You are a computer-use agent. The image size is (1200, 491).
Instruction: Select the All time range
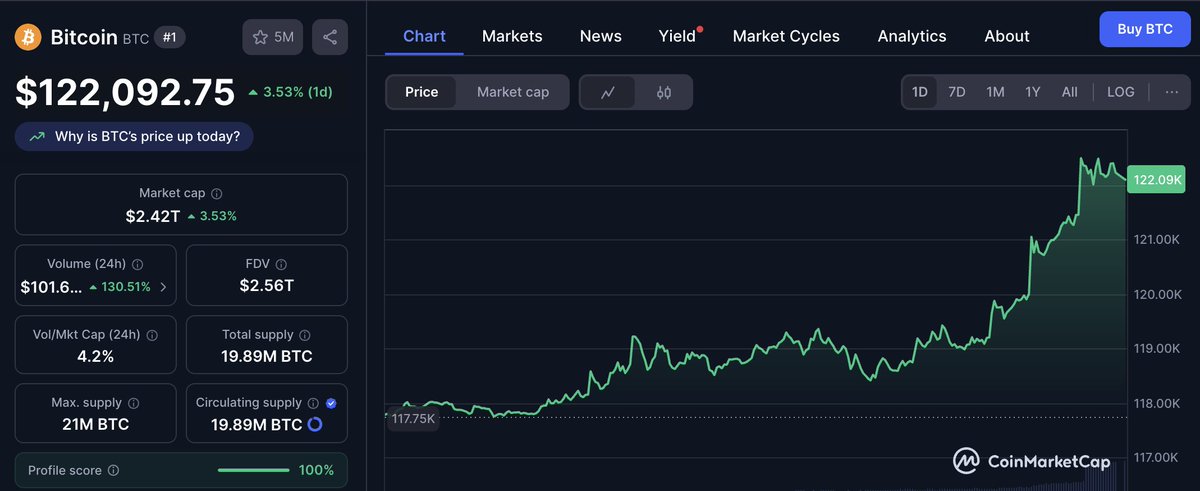point(1070,92)
